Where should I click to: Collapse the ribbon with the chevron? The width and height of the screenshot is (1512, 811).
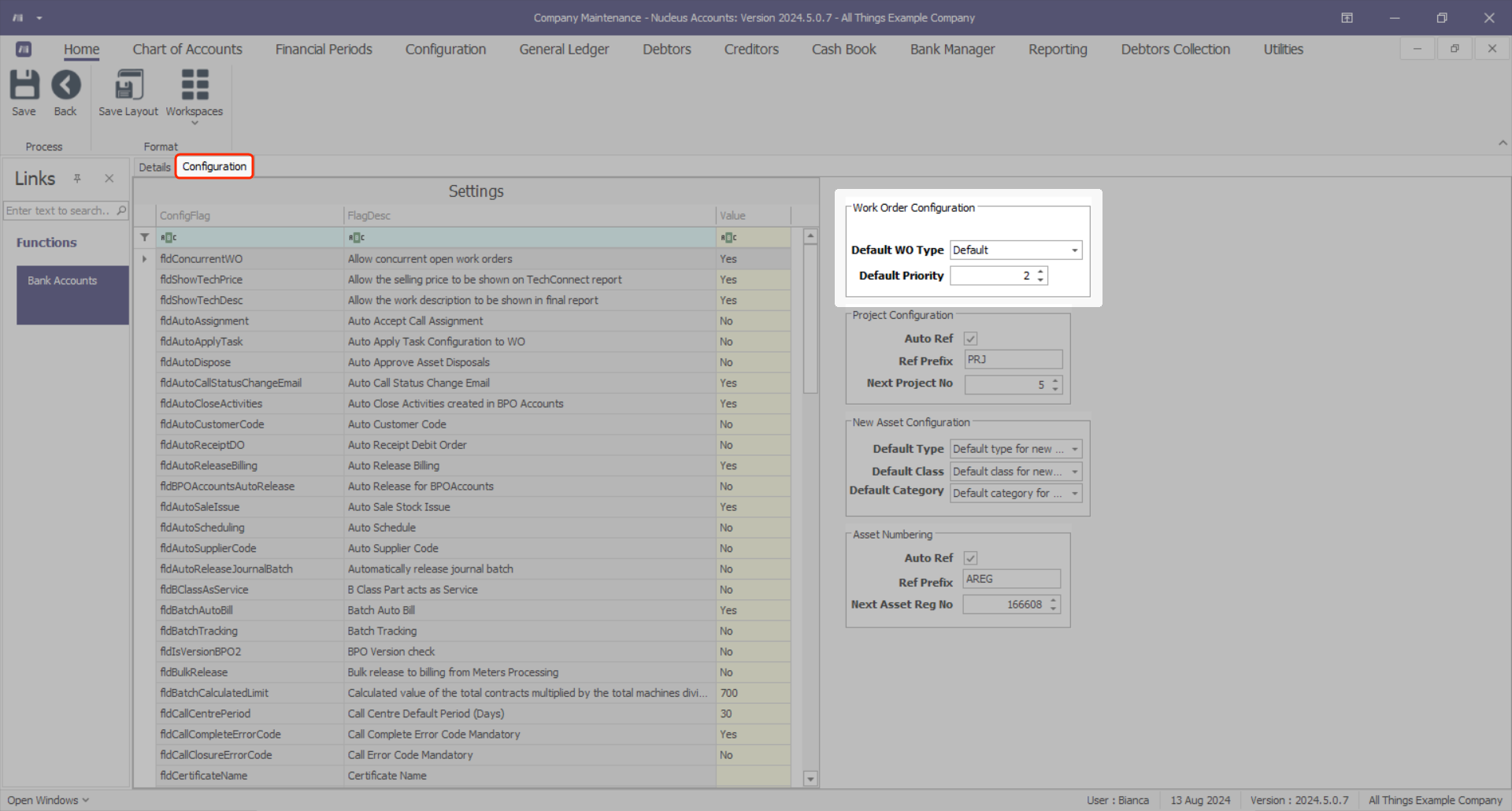[x=1503, y=143]
